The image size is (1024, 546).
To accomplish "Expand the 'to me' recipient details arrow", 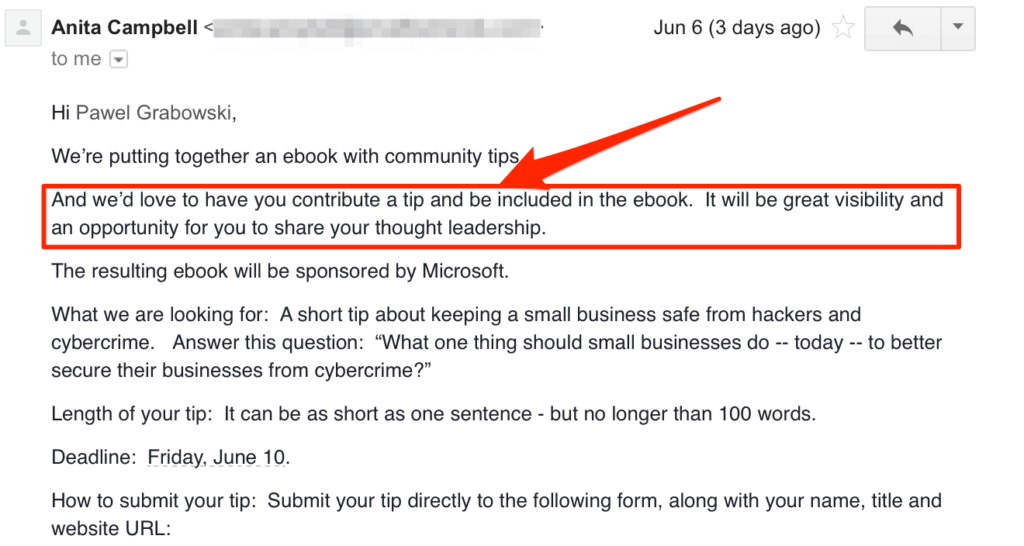I will click(x=118, y=59).
